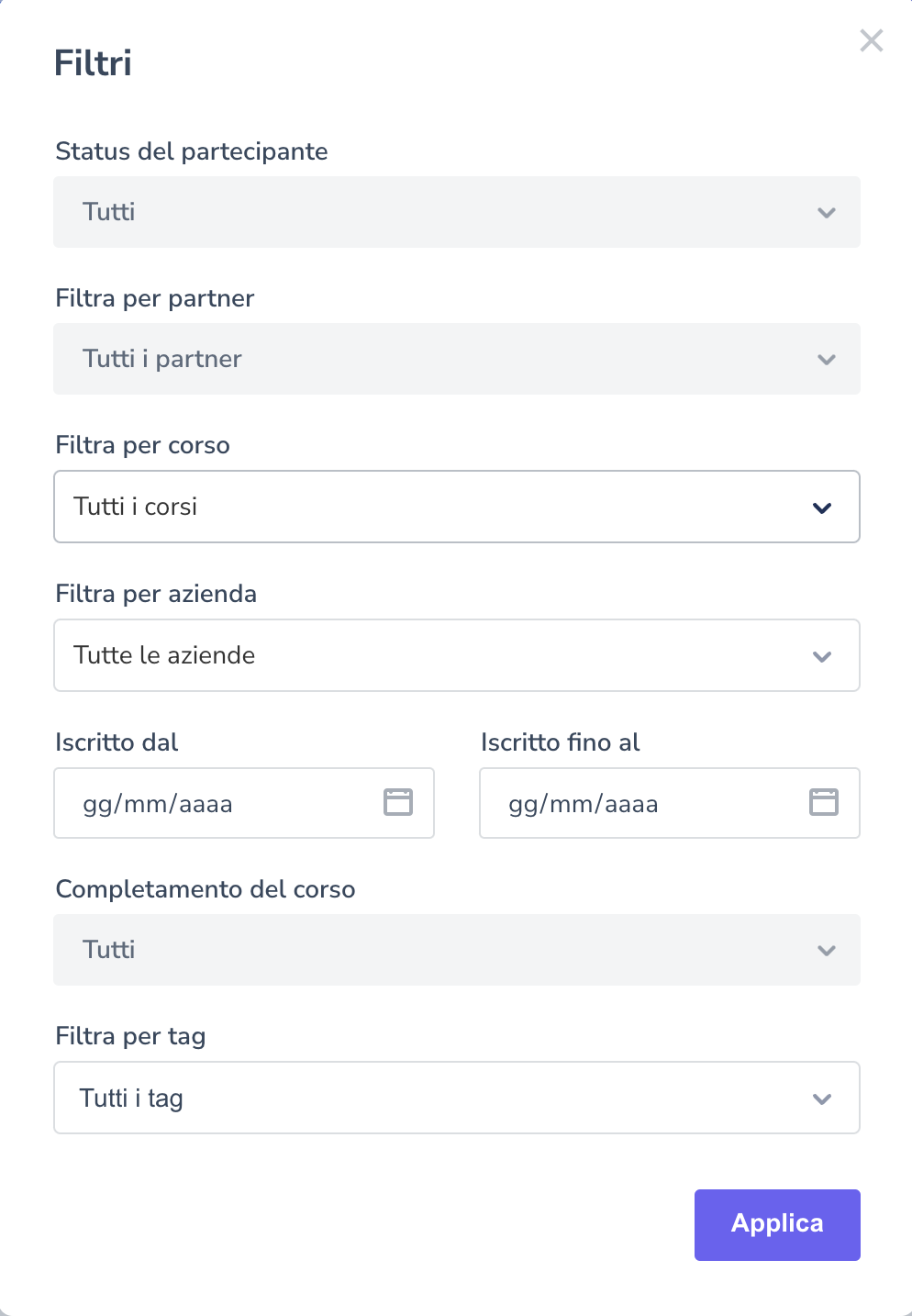Click chevron arrow in Tutti i tag field
The image size is (912, 1316).
click(822, 1099)
